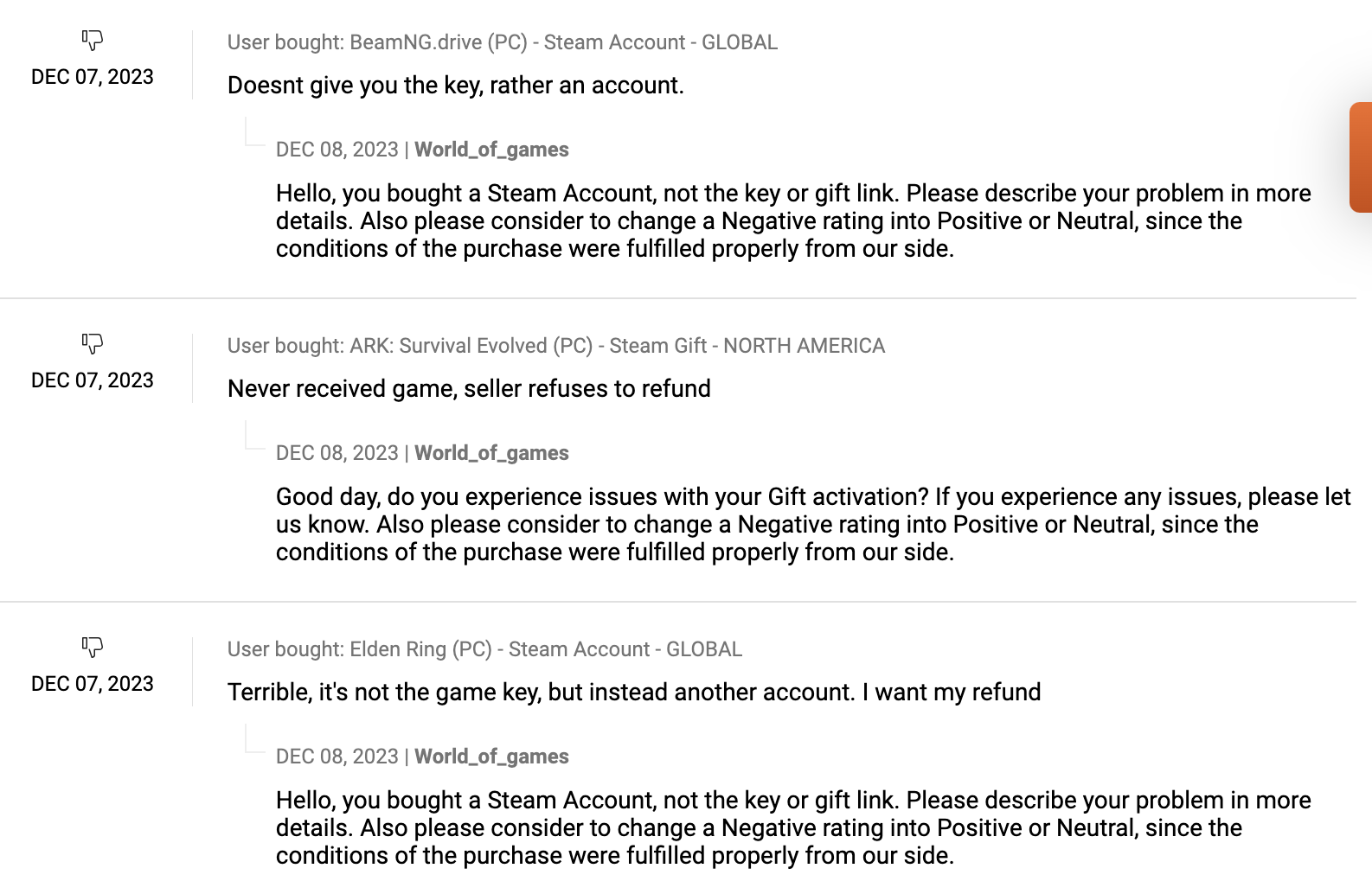Open World_of_games seller link under BeamNG review
Image resolution: width=1372 pixels, height=894 pixels.
tap(491, 150)
